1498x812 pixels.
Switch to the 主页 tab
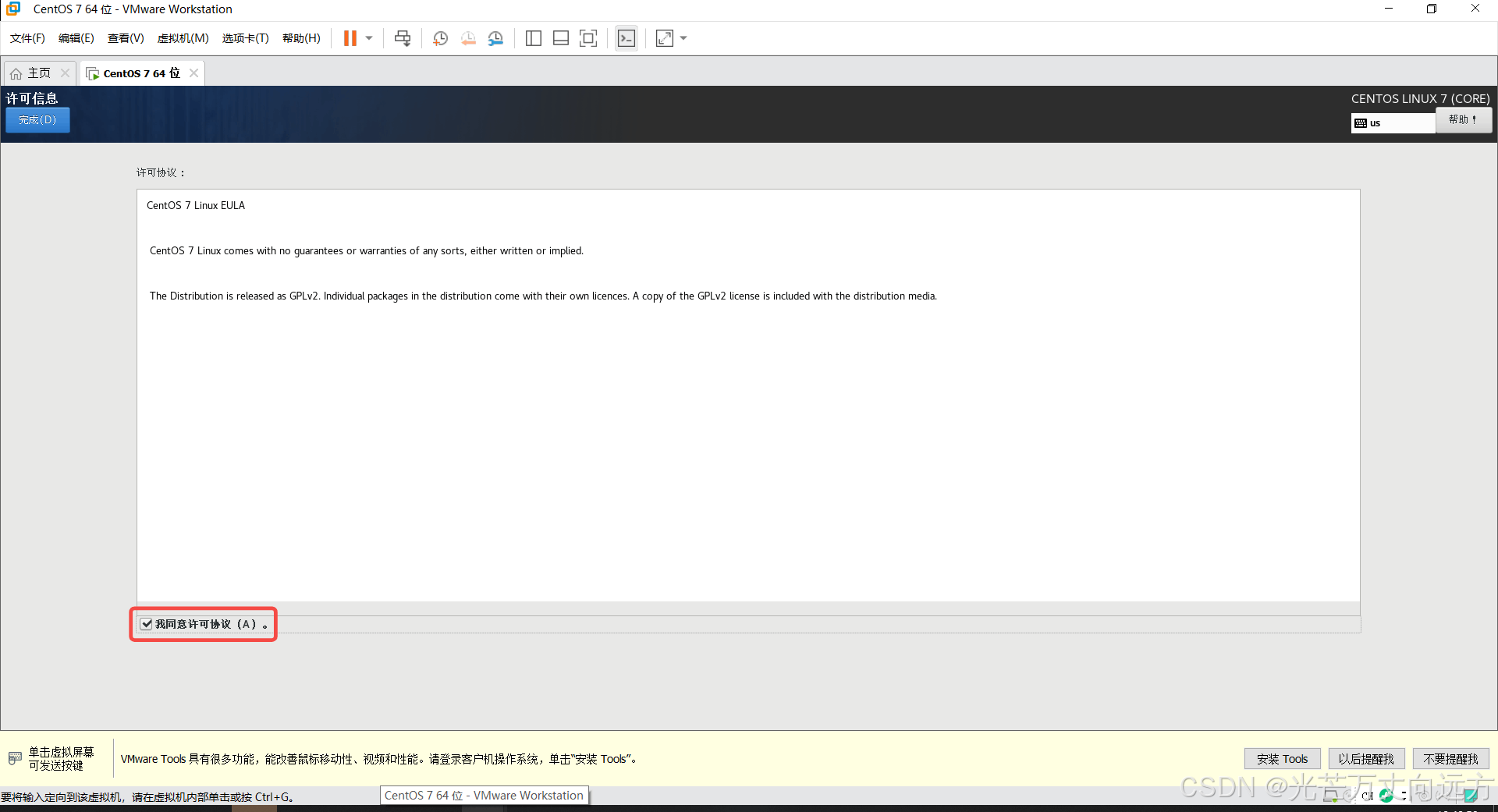[39, 73]
